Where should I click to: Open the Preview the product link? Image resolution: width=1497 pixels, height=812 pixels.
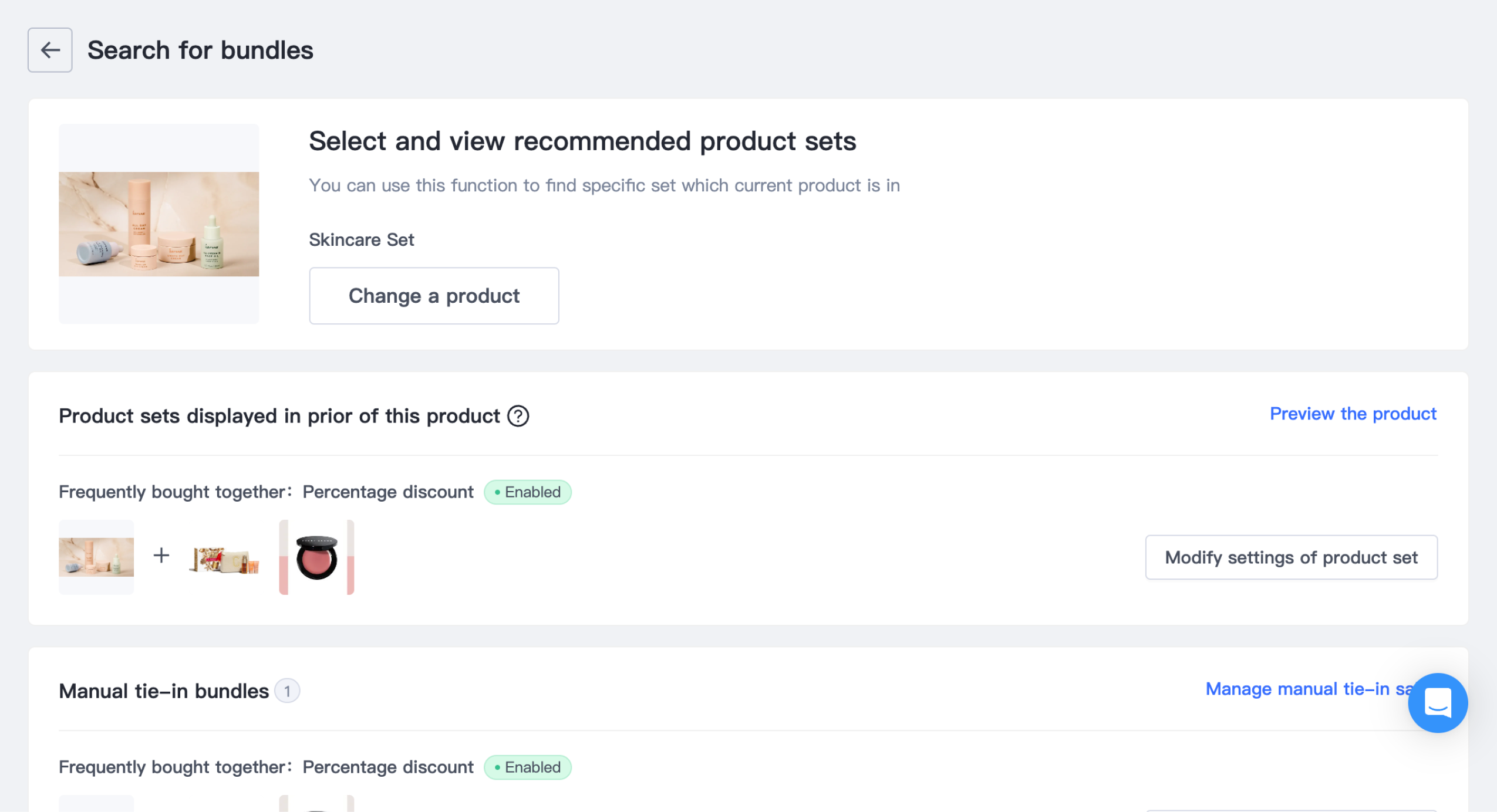(x=1353, y=414)
